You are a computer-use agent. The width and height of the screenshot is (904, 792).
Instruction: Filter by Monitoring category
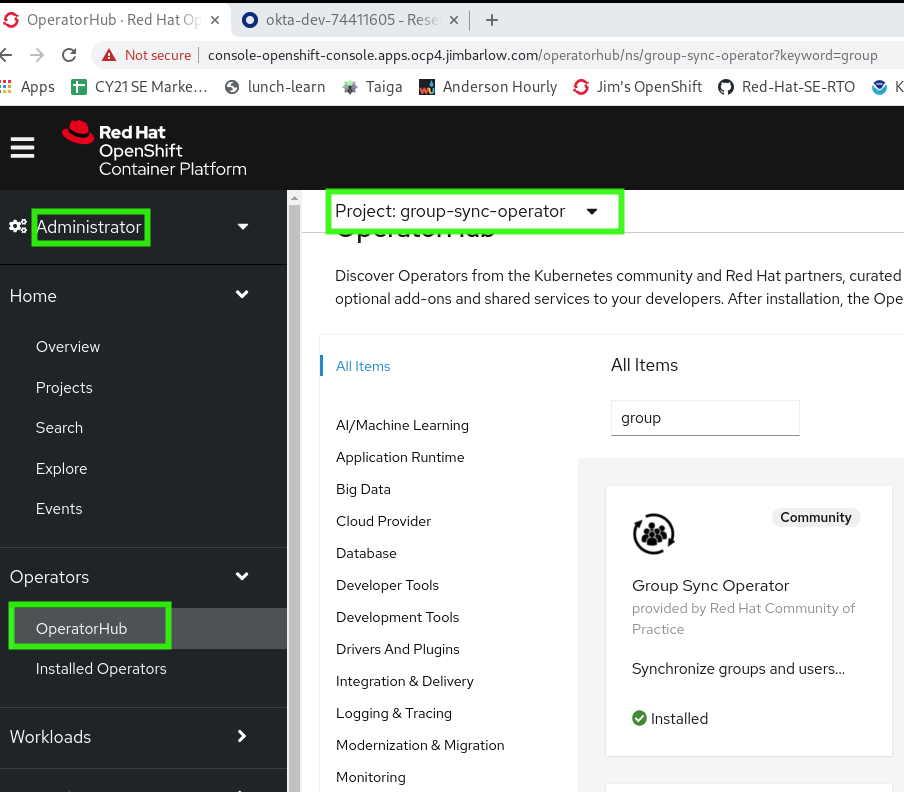pos(371,778)
